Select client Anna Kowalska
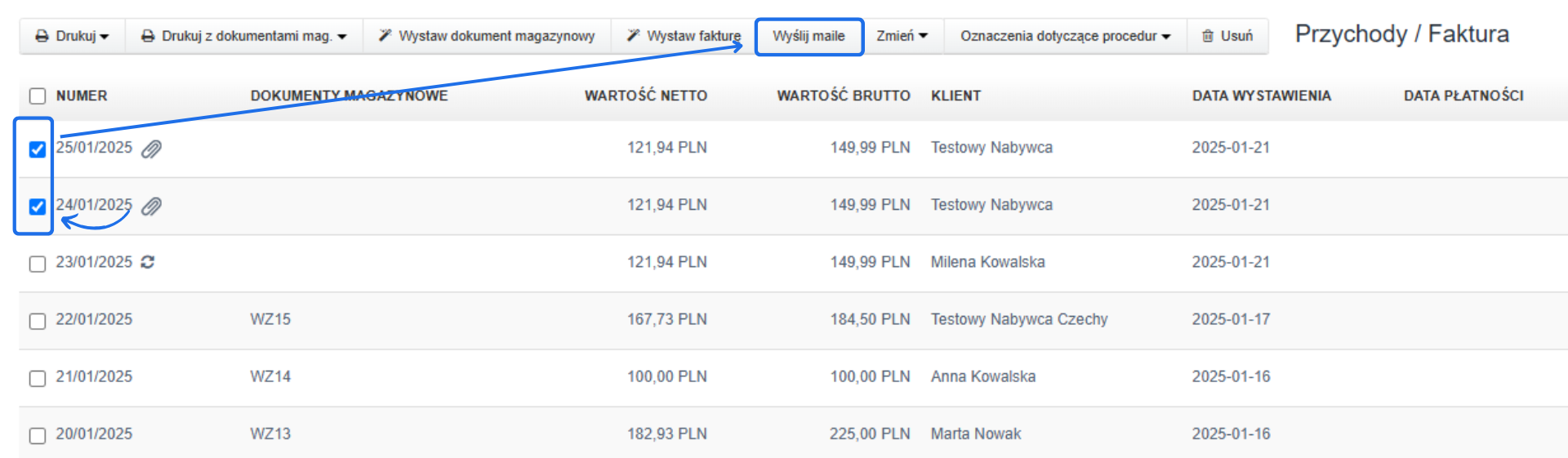The image size is (1568, 458). point(983,376)
